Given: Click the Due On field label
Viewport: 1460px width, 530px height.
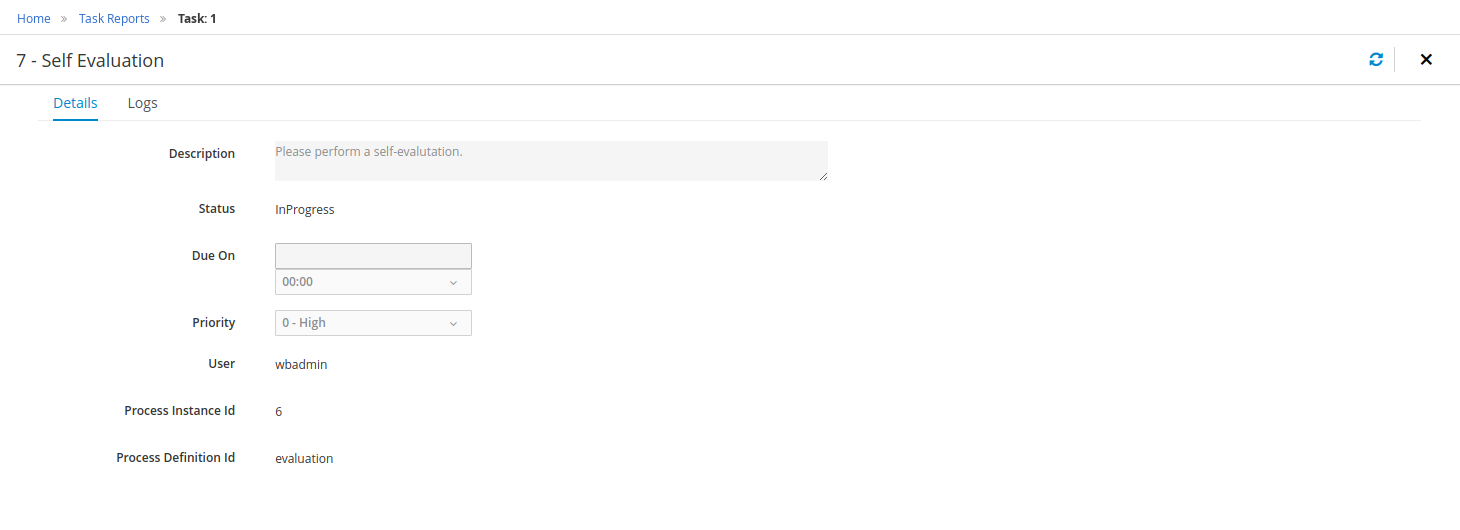Looking at the screenshot, I should tap(213, 256).
